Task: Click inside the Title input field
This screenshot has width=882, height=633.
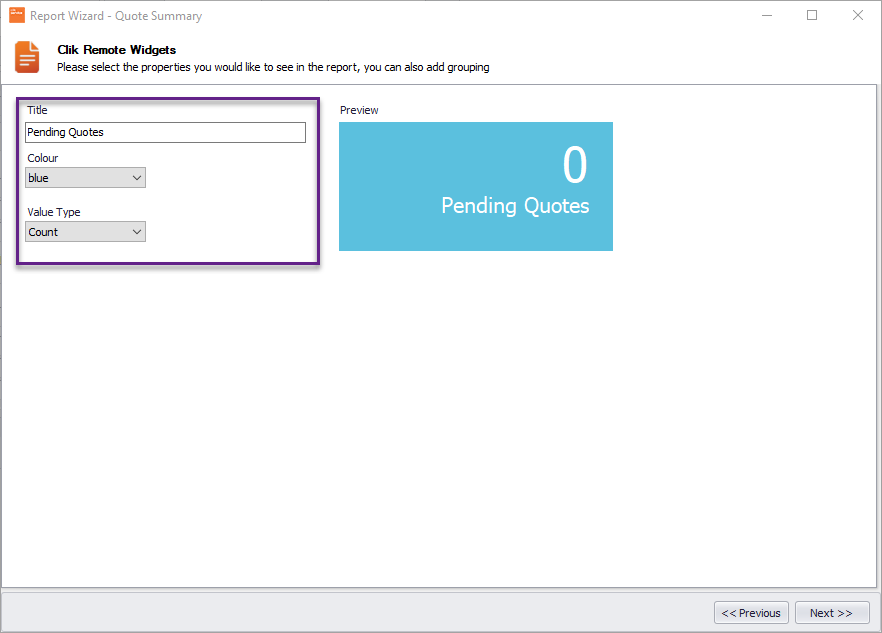Action: tap(165, 132)
